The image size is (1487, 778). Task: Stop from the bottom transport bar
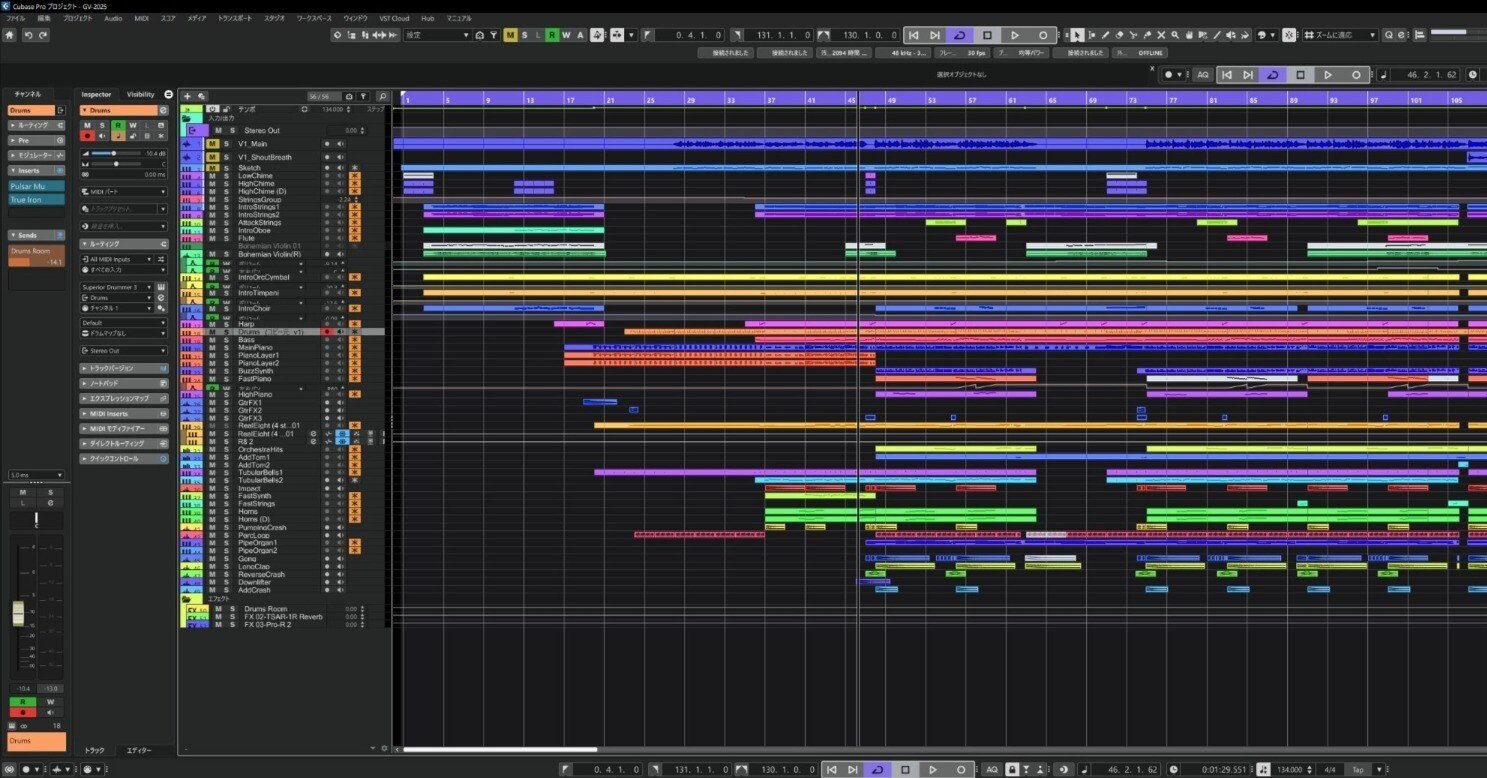[x=905, y=769]
